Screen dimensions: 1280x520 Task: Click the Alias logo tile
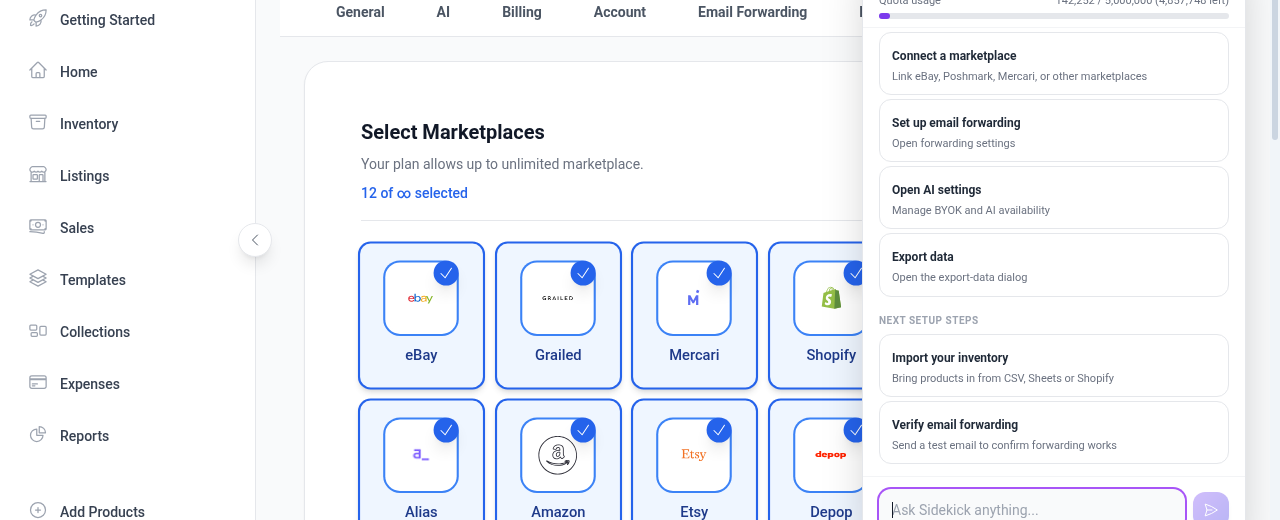point(421,455)
